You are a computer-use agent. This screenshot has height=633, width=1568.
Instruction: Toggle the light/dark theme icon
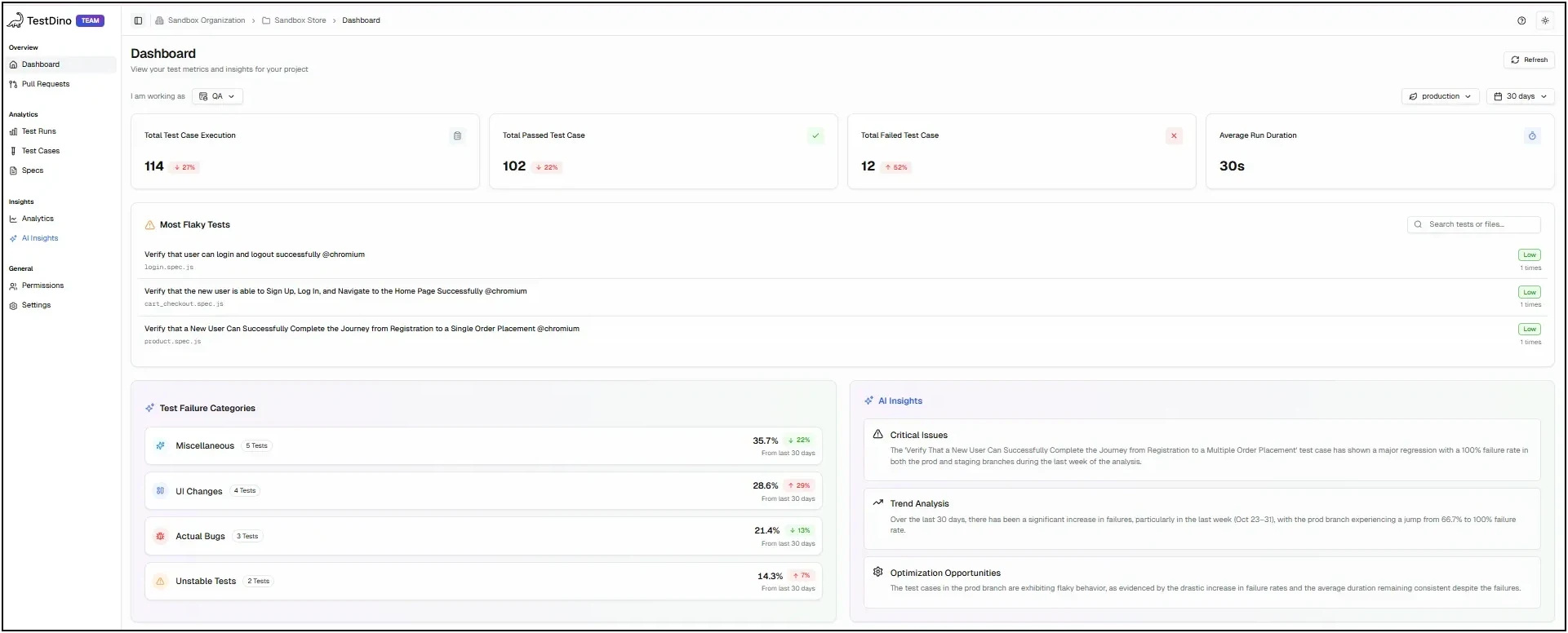[1545, 20]
